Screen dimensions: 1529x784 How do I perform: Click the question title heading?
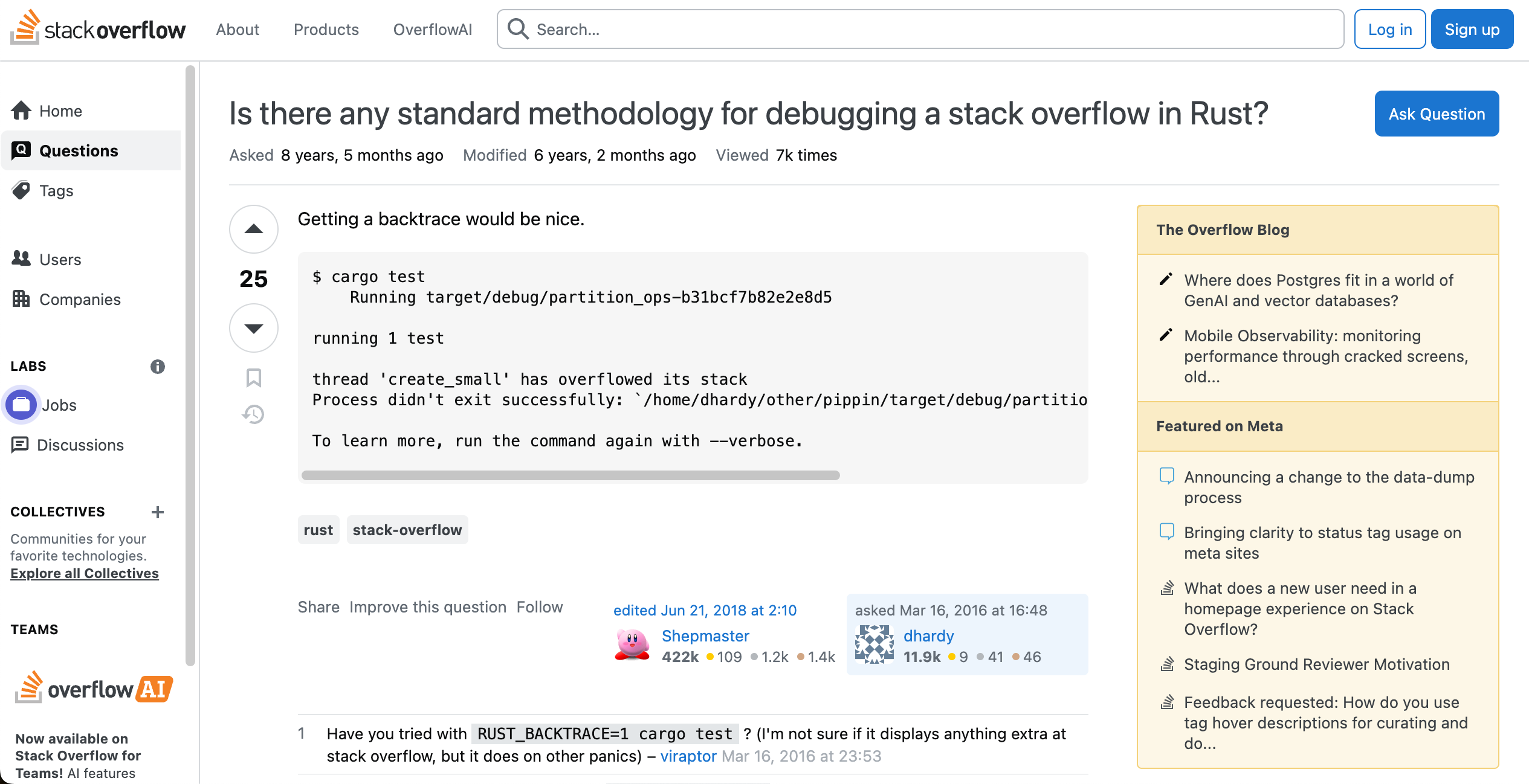click(x=748, y=114)
